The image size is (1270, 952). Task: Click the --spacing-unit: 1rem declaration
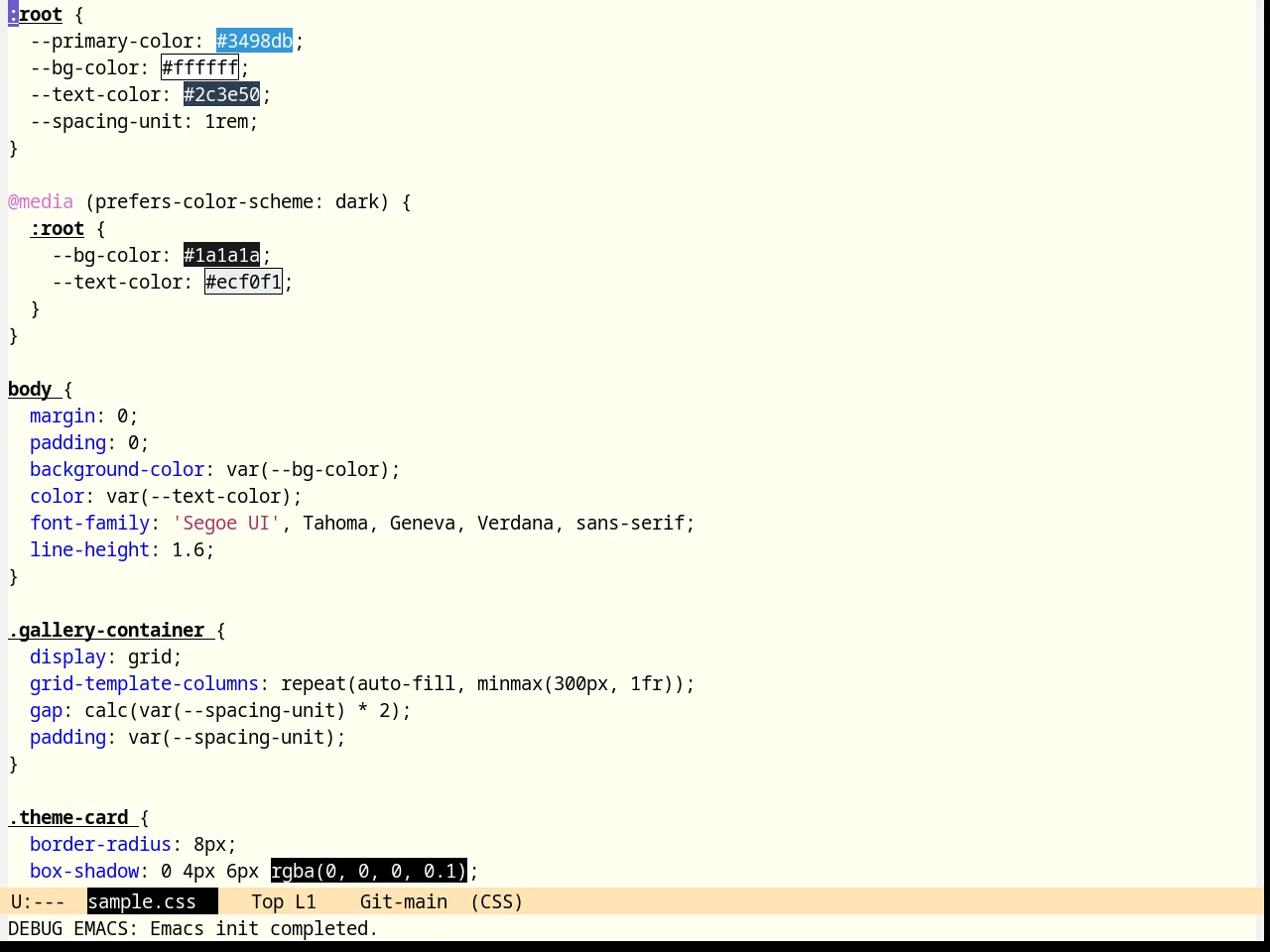[144, 121]
